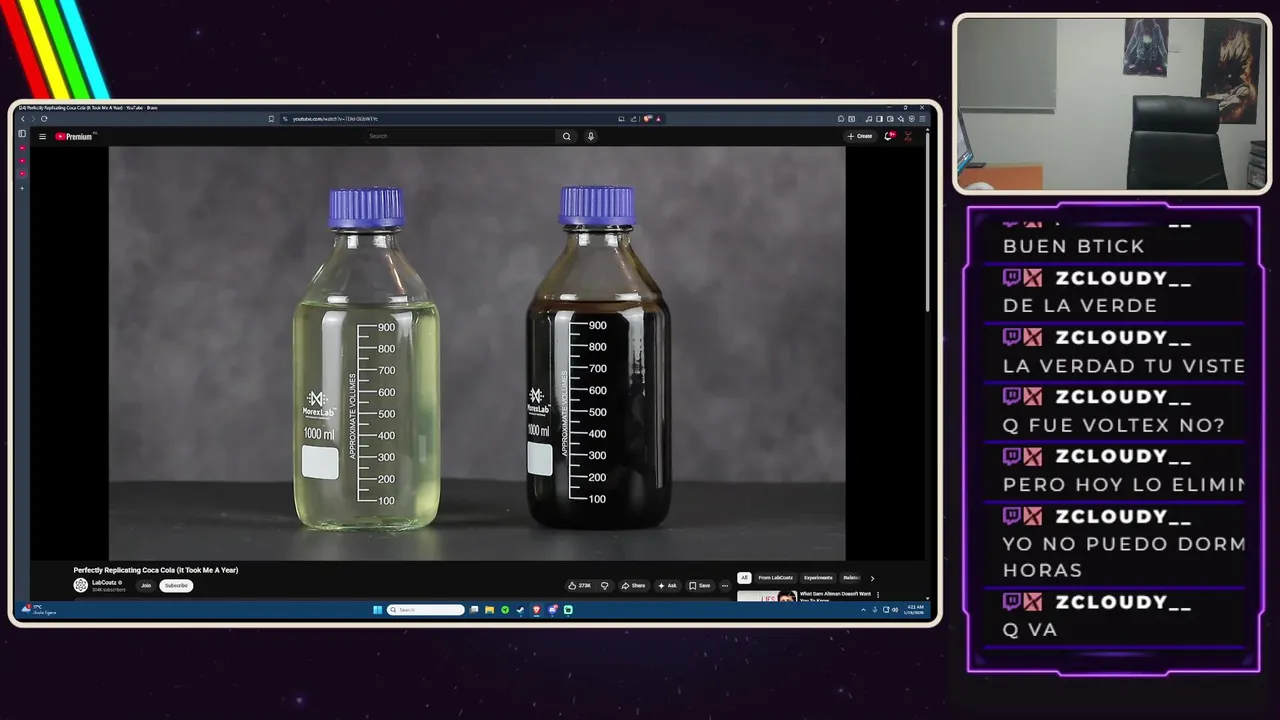Click the Windows taskbar search box
This screenshot has height=720, width=1280.
[426, 610]
